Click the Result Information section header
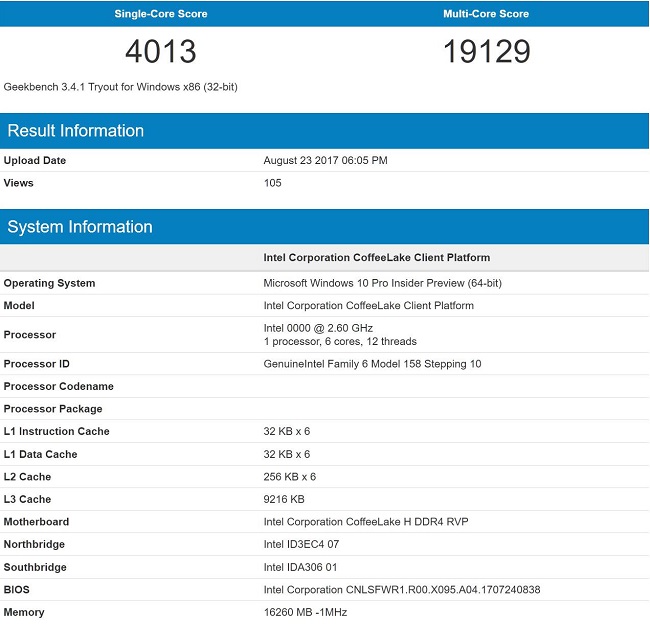This screenshot has width=650, height=624. (324, 131)
